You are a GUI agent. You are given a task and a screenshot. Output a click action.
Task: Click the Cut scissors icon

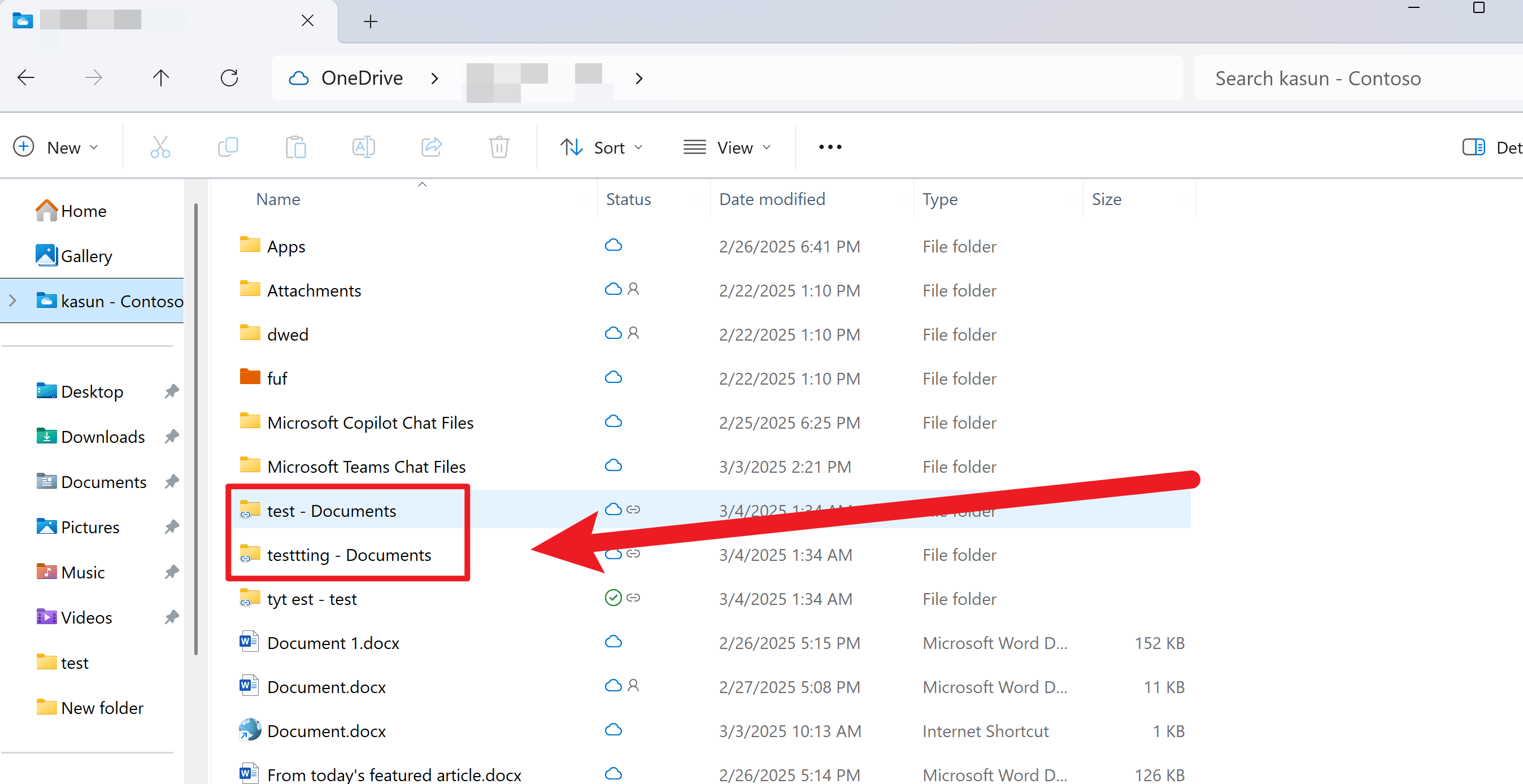160,147
